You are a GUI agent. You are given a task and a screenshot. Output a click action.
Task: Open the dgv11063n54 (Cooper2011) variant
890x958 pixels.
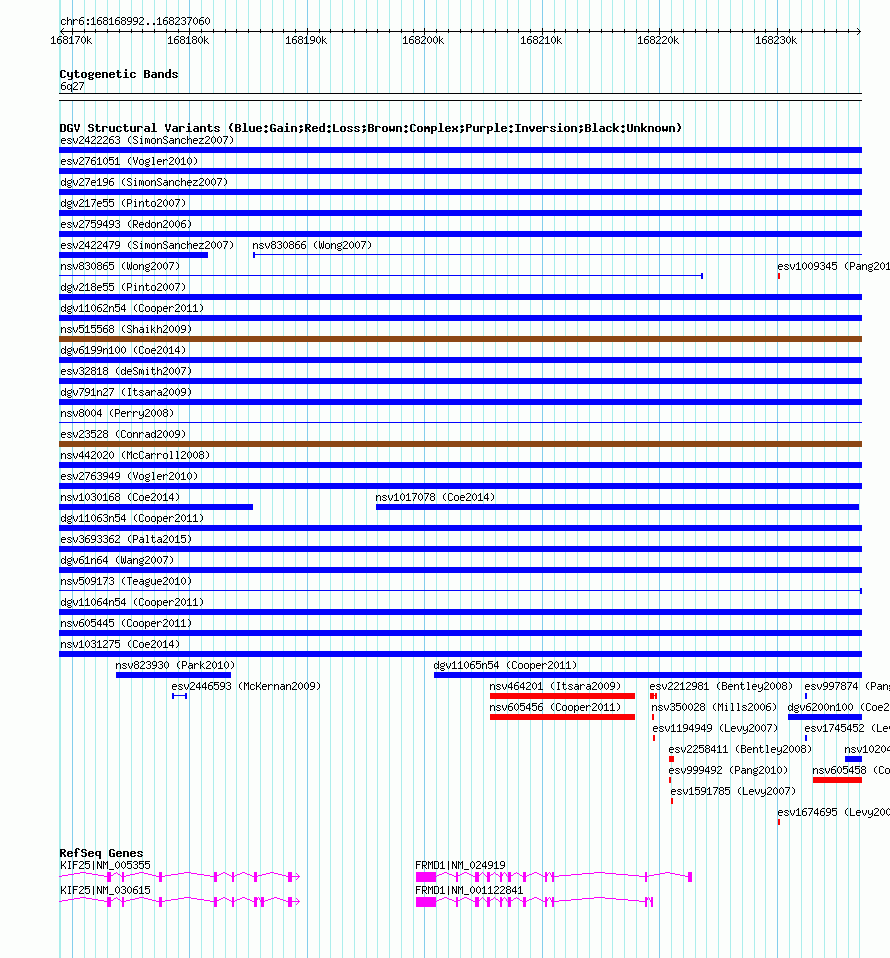tap(132, 518)
